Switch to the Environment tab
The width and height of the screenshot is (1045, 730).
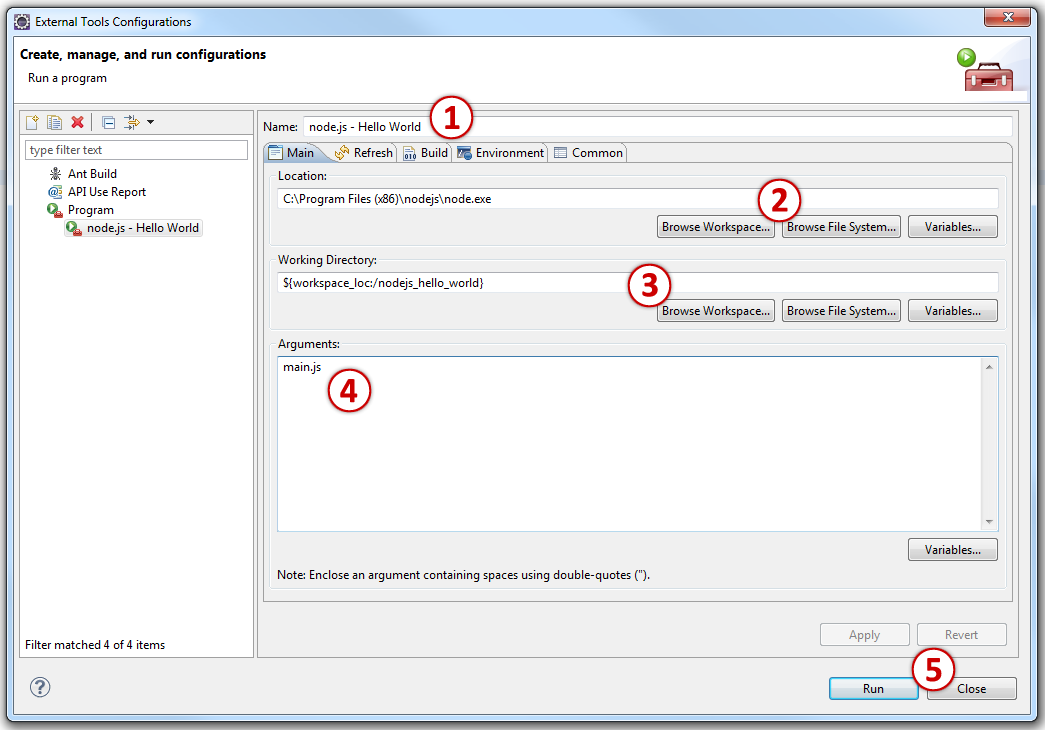click(501, 153)
